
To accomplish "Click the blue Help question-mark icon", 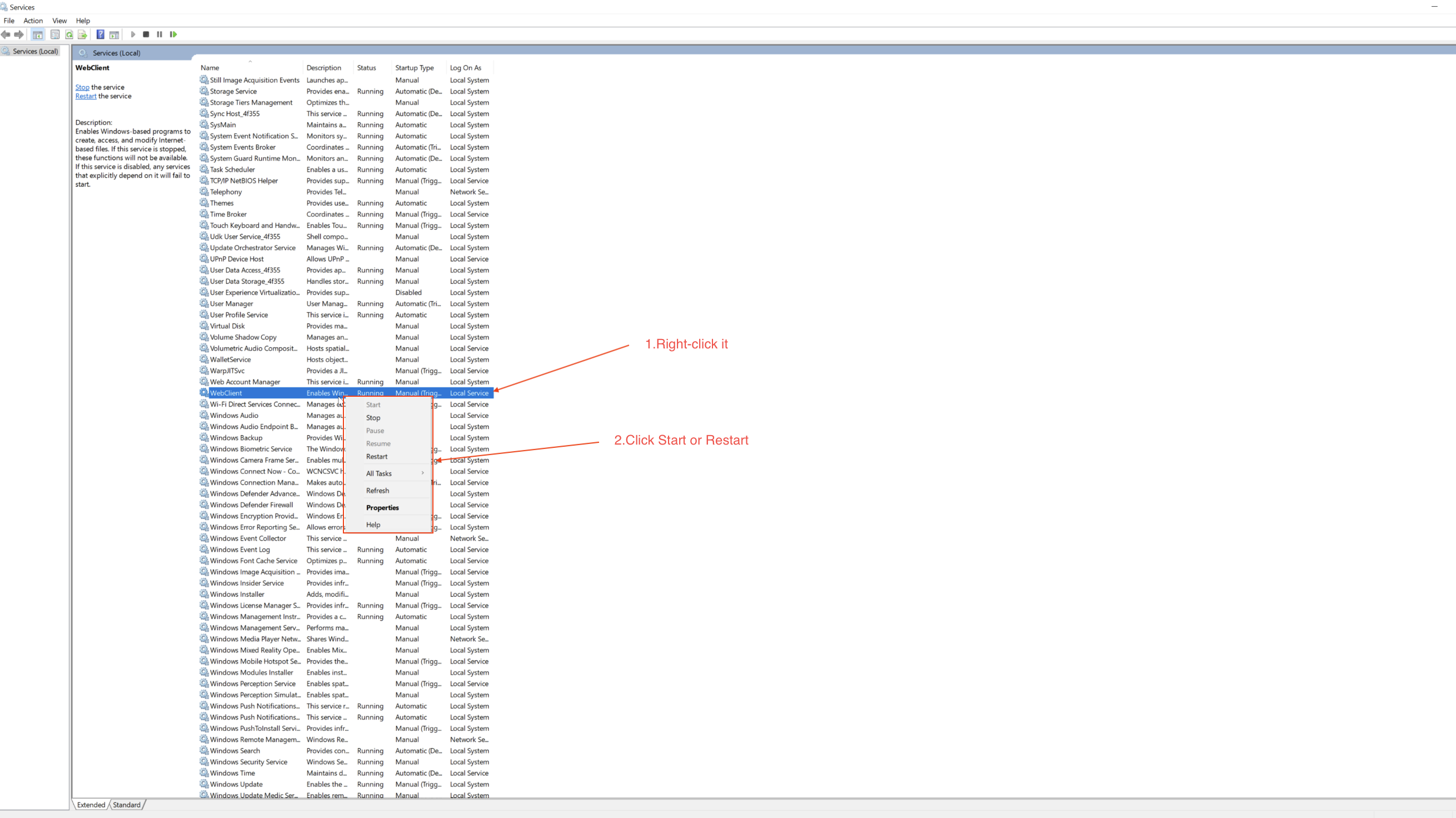I will point(100,34).
